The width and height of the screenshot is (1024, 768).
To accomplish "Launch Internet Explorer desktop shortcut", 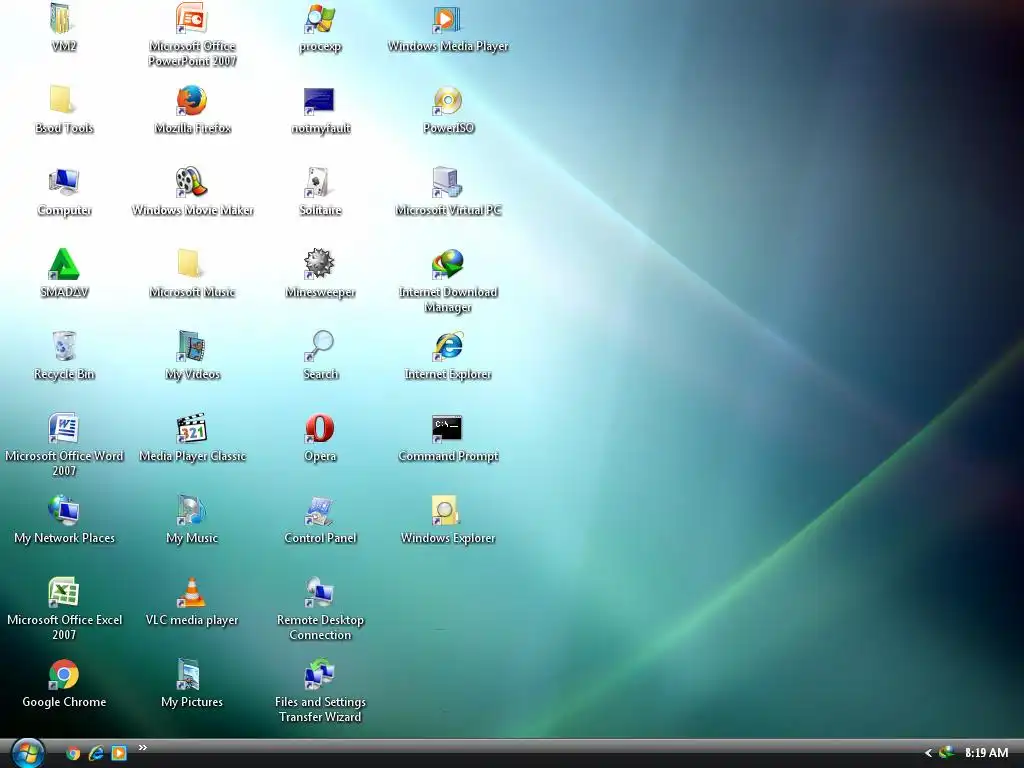I will coord(448,346).
